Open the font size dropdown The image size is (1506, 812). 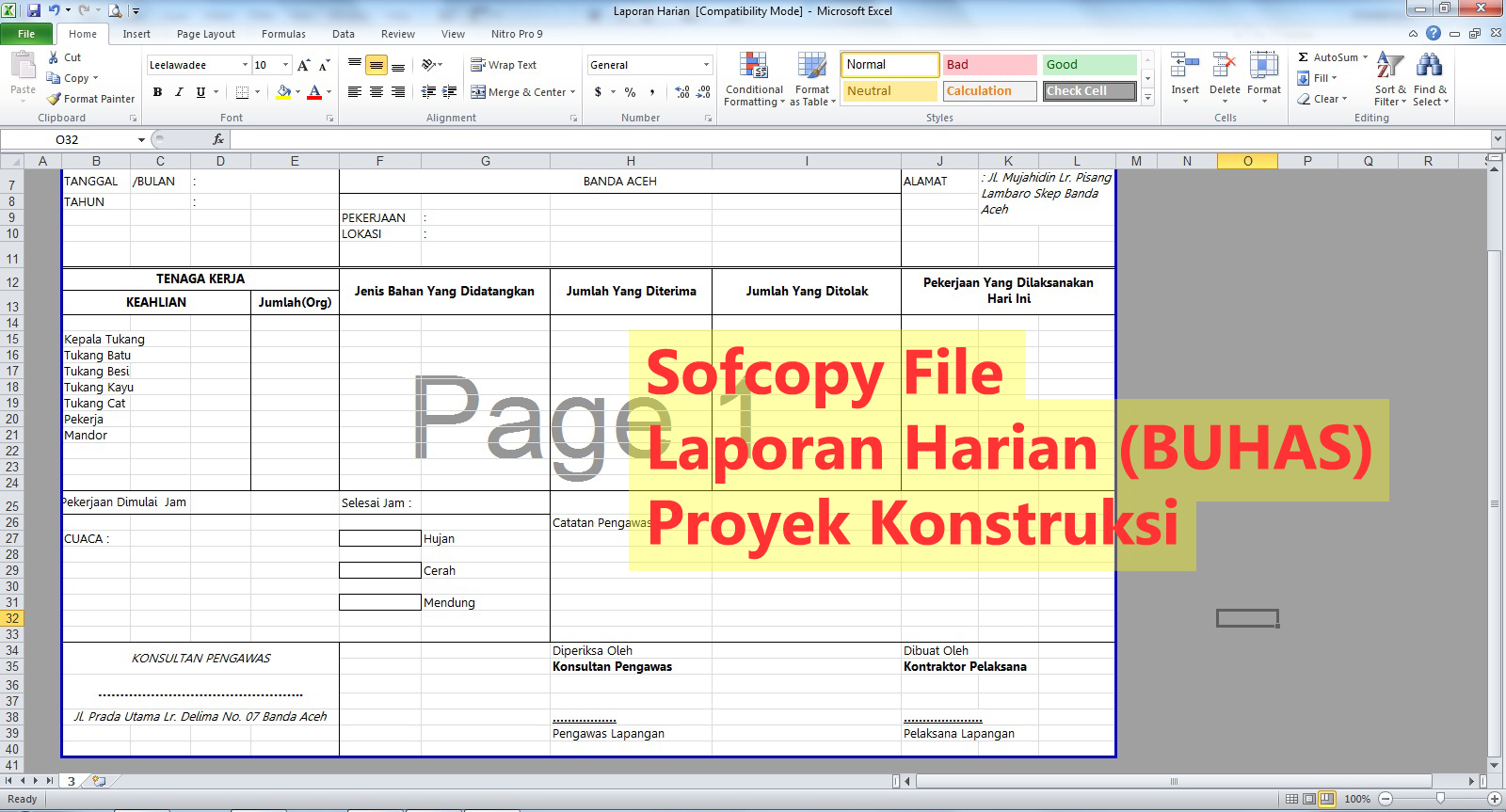[286, 65]
